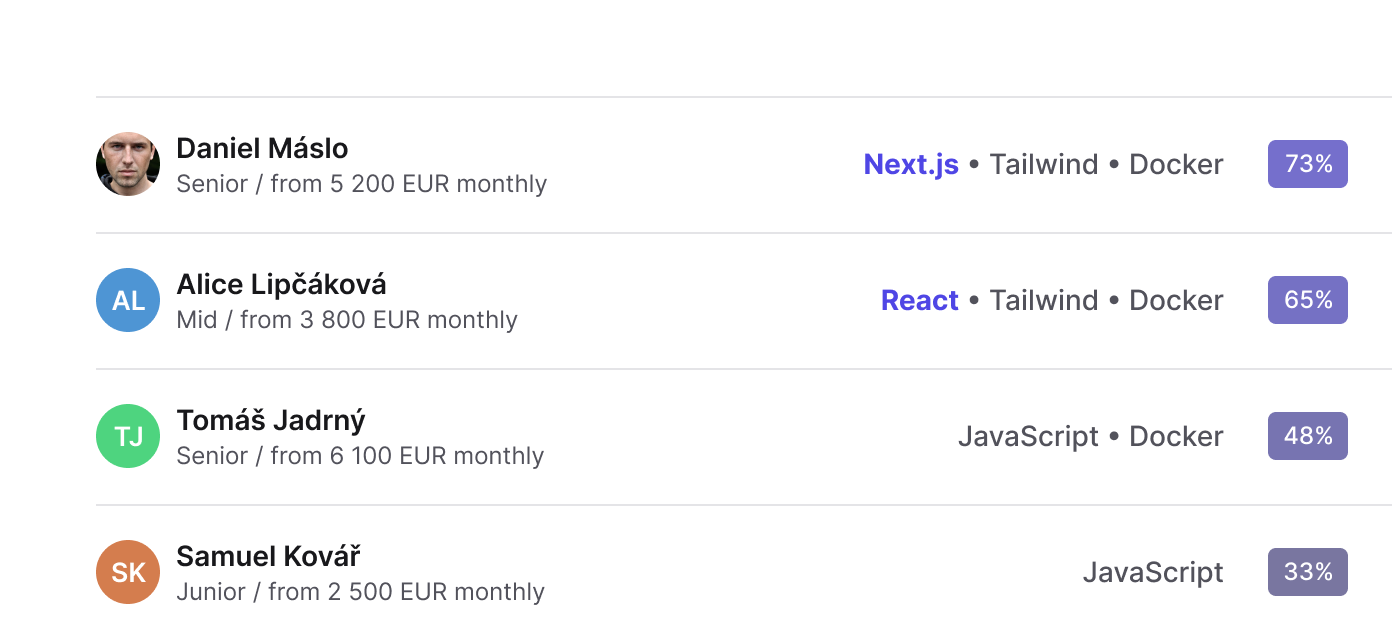This screenshot has width=1392, height=618.
Task: Open Tomáš Jadrný's candidate name
Action: tap(271, 420)
